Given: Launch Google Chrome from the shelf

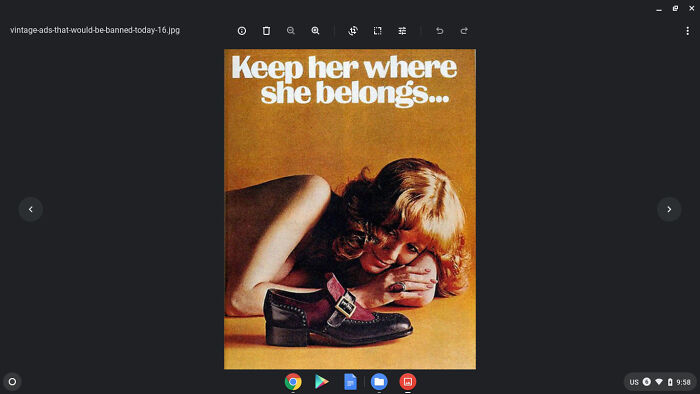Looking at the screenshot, I should [x=293, y=382].
